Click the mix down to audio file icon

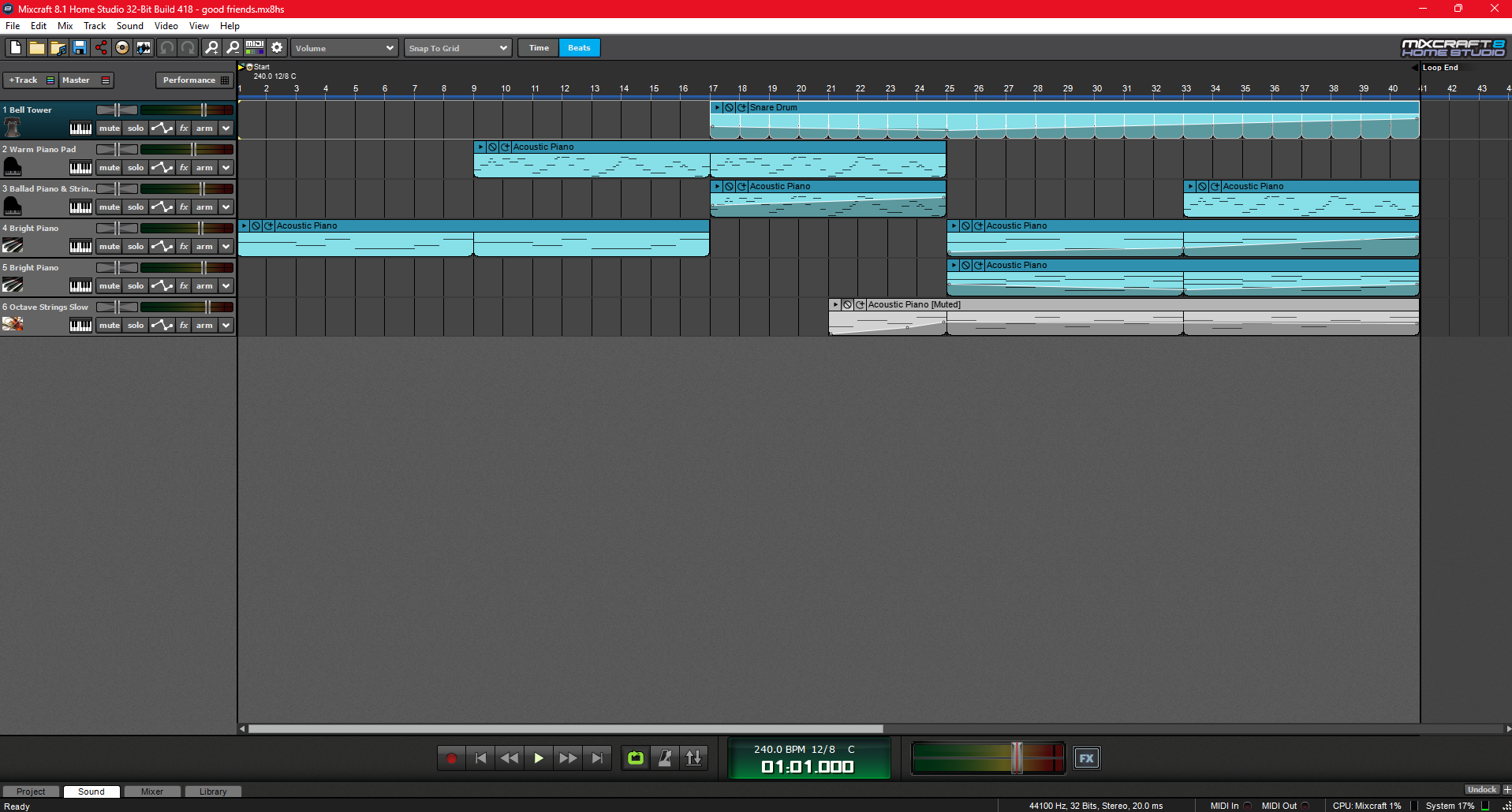click(143, 48)
